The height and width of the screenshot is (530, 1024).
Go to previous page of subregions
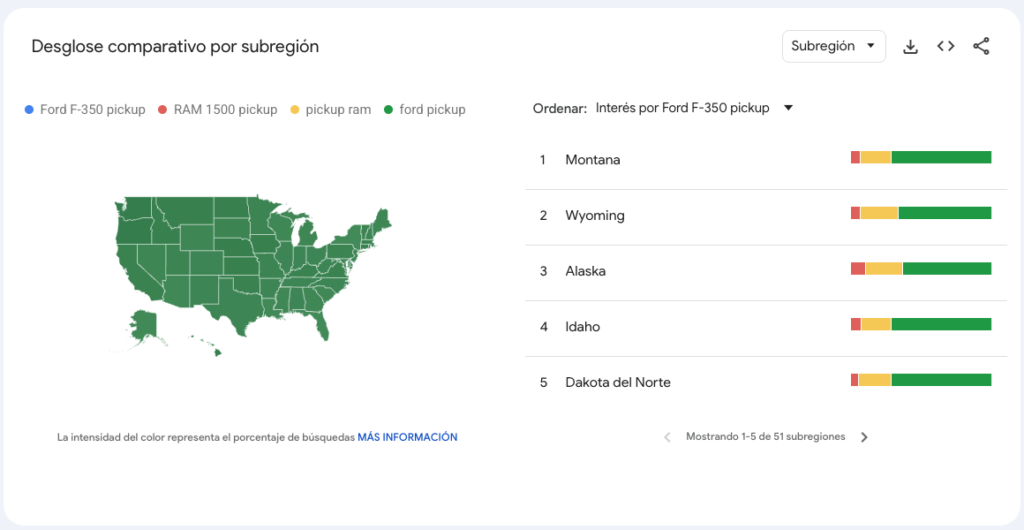tap(667, 437)
